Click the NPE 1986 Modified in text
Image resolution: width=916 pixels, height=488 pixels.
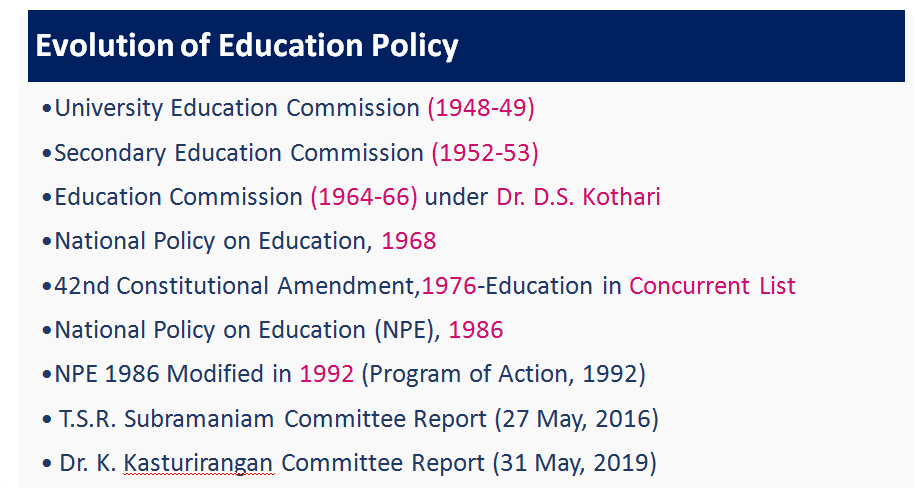coord(173,374)
